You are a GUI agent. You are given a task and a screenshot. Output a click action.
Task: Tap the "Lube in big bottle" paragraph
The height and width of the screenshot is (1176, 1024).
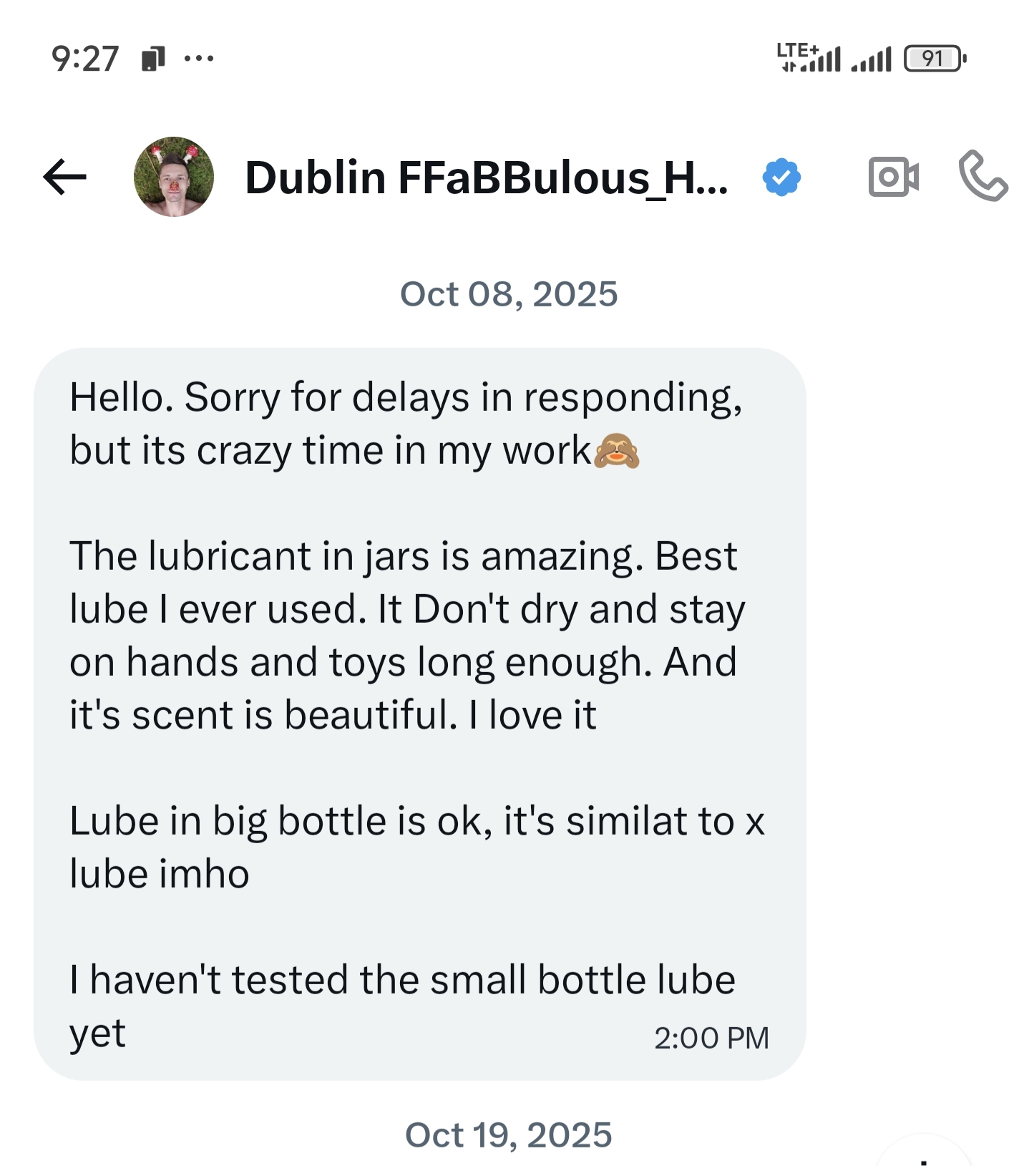[x=416, y=847]
